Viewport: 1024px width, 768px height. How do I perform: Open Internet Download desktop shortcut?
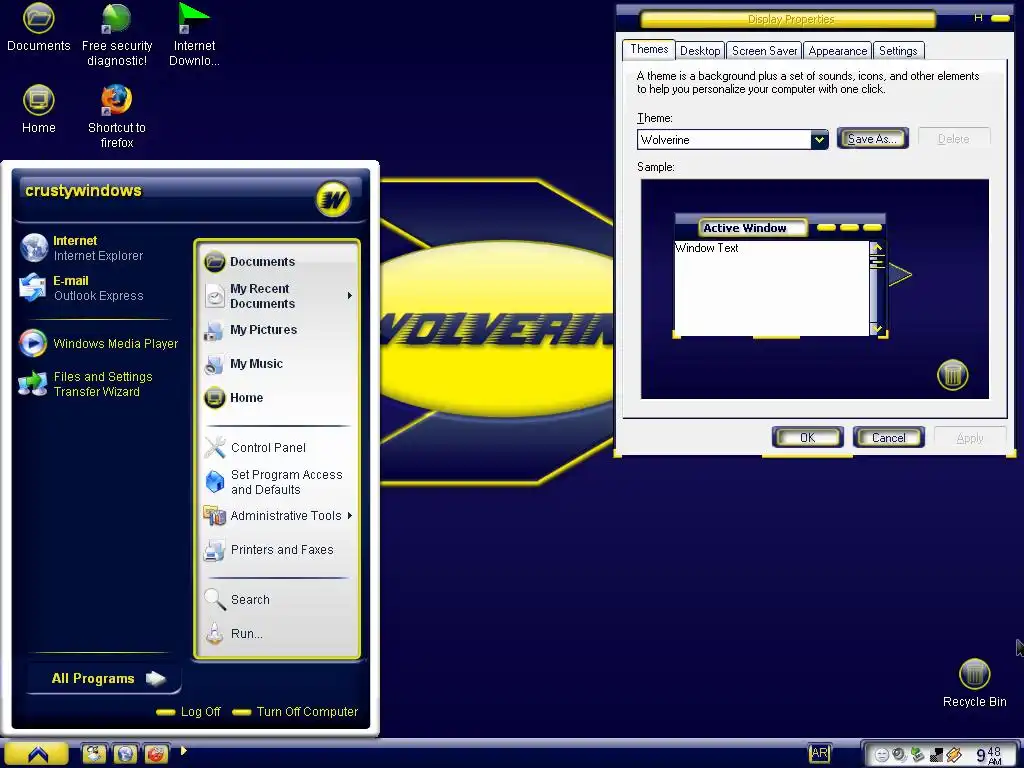click(x=194, y=35)
